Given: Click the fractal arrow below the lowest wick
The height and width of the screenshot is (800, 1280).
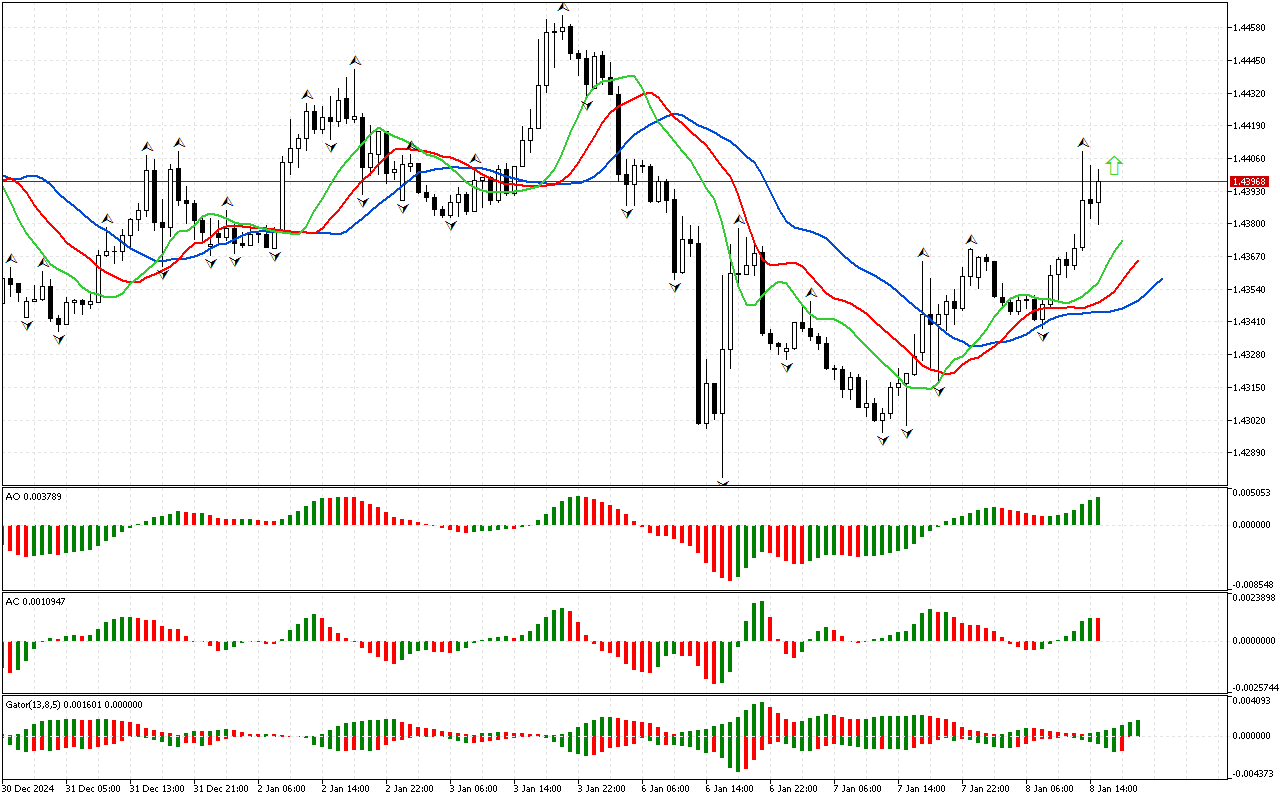Looking at the screenshot, I should (722, 483).
